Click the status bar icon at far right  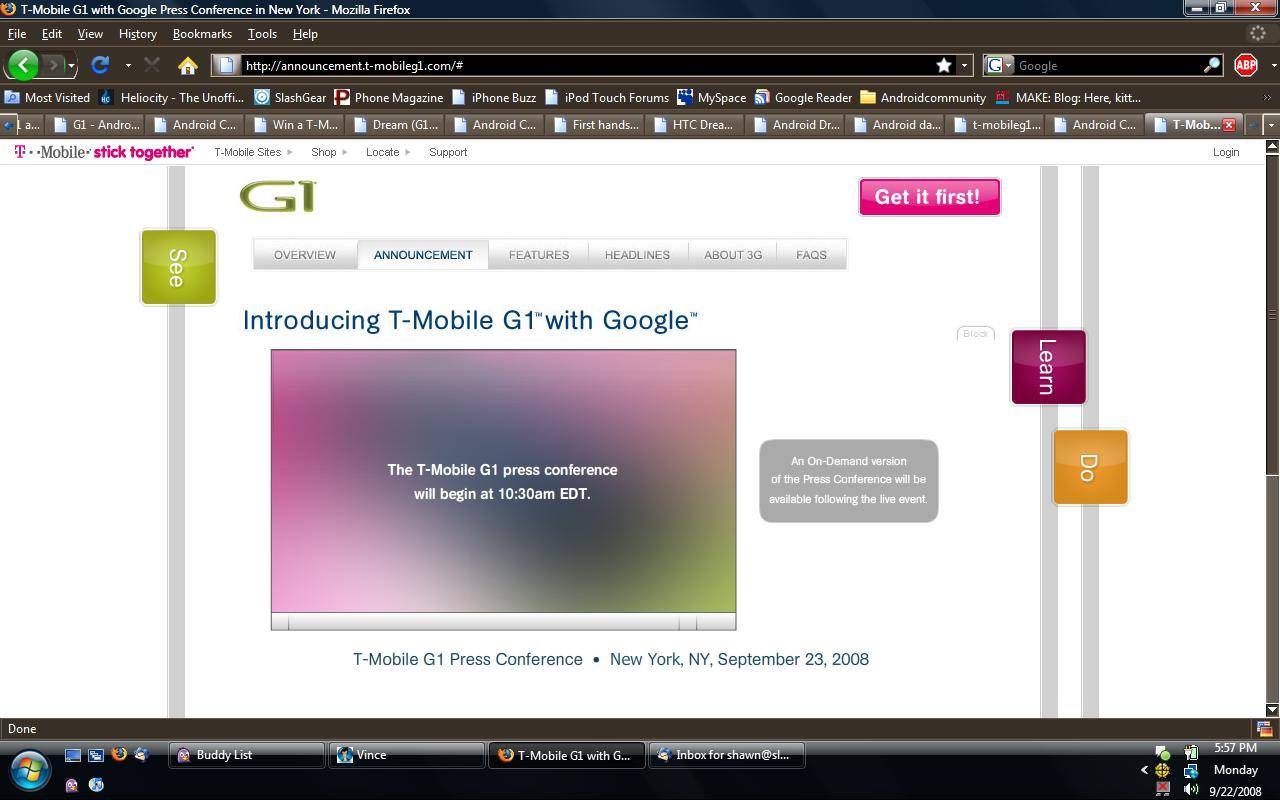[1264, 729]
